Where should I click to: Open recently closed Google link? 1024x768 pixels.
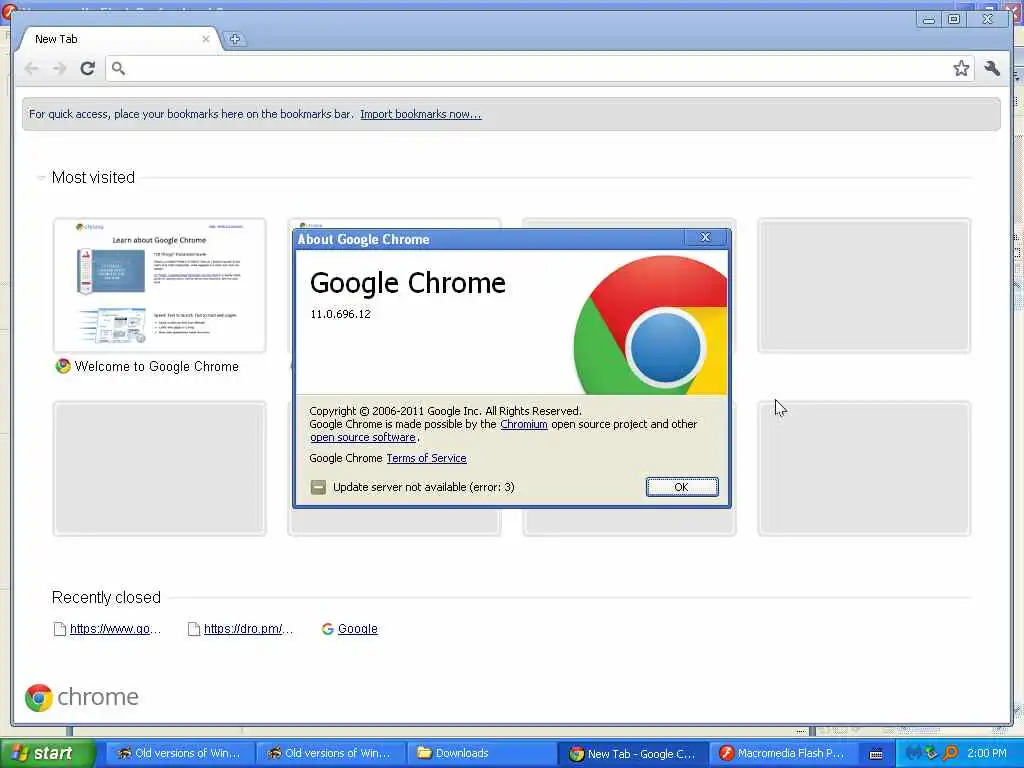pyautogui.click(x=358, y=629)
